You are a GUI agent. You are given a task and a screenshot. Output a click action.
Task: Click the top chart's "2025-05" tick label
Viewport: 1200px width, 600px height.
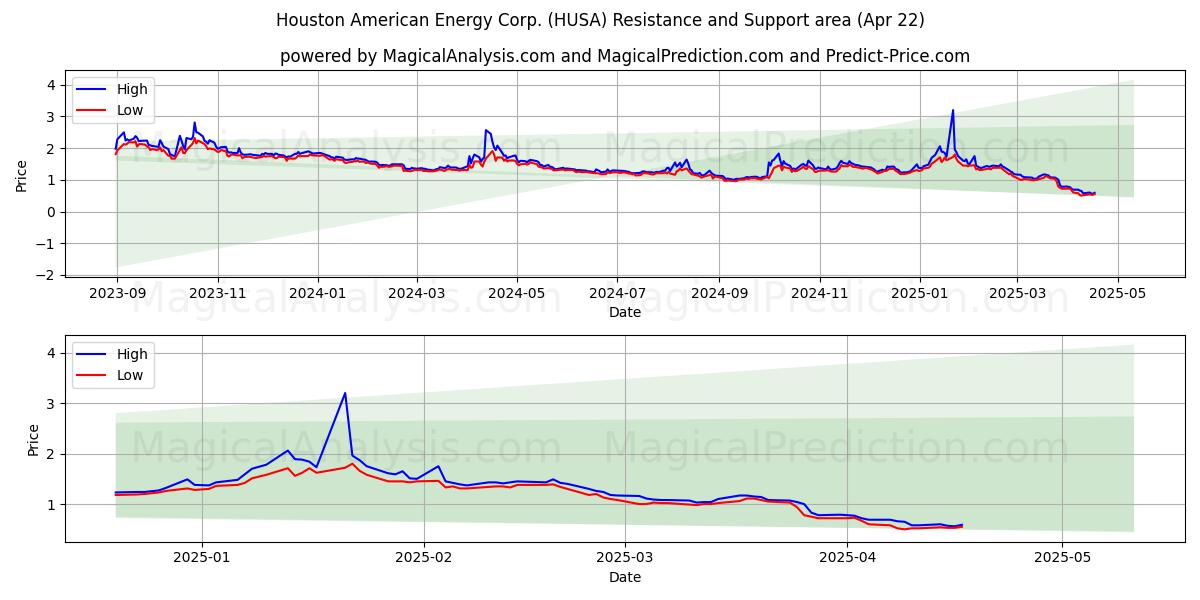[x=1117, y=293]
